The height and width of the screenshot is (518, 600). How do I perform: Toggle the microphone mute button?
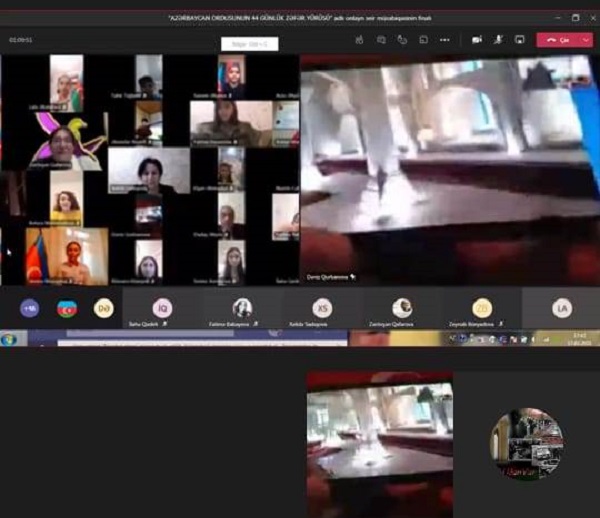[x=498, y=40]
